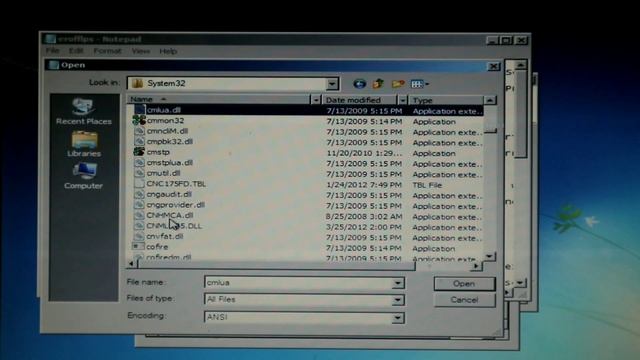Select the cmndlM.dll file
The image size is (640, 360).
click(x=167, y=131)
